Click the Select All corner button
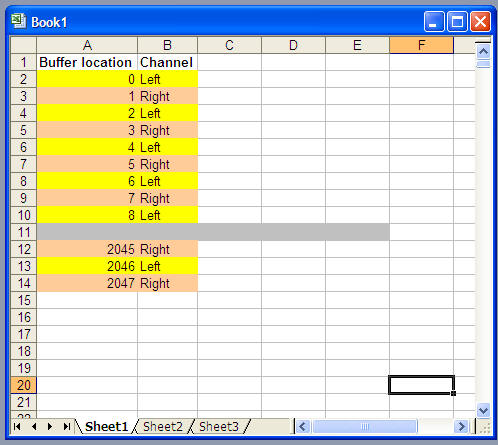498x445 pixels. (23, 45)
